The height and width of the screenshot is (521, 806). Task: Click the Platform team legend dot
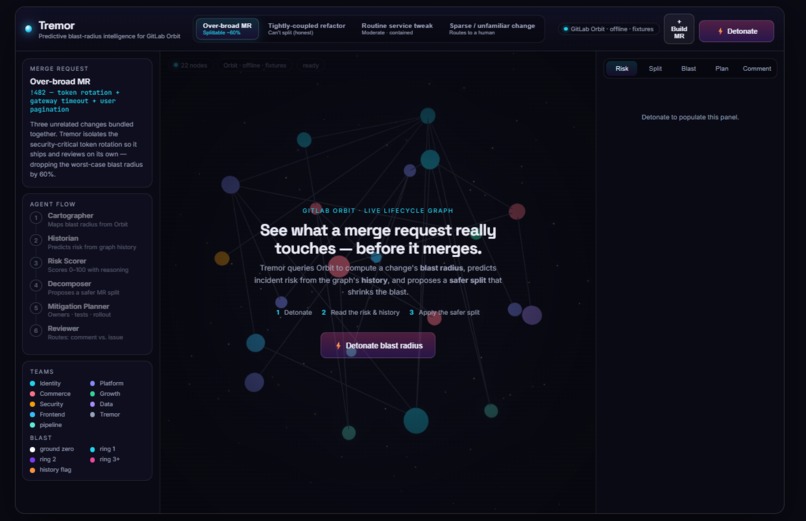93,383
